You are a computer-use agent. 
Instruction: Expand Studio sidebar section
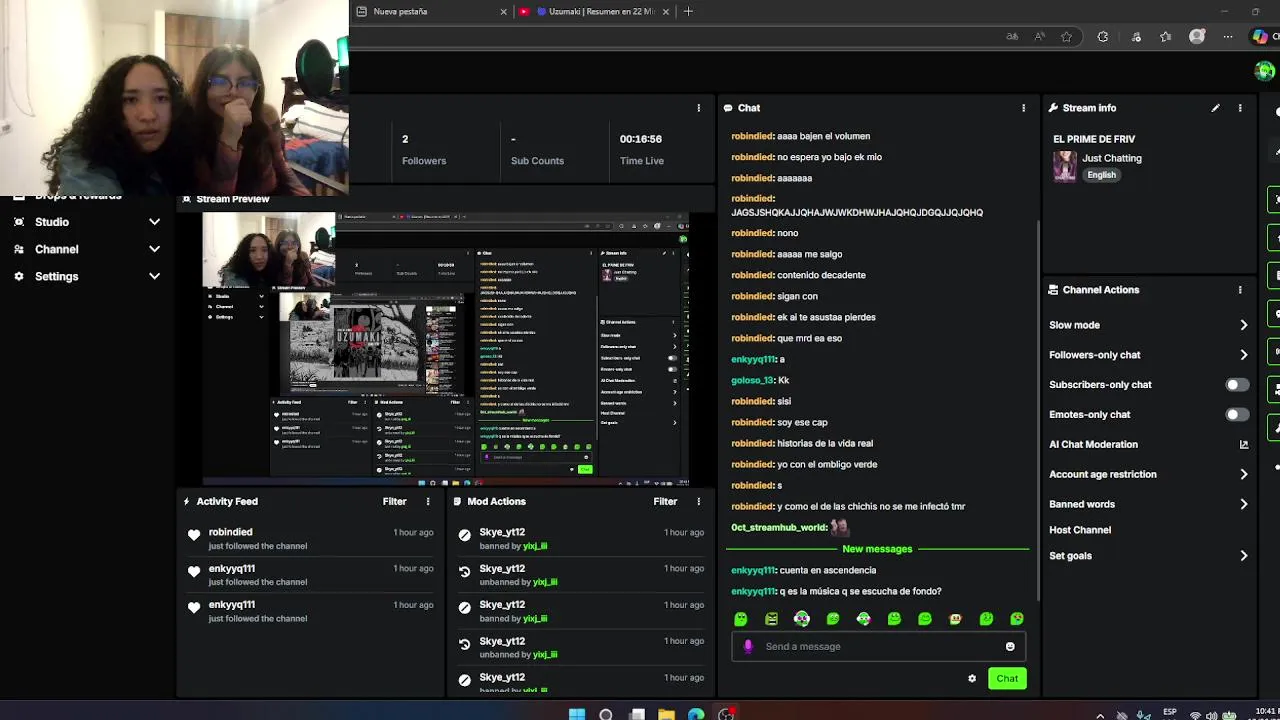(x=154, y=222)
